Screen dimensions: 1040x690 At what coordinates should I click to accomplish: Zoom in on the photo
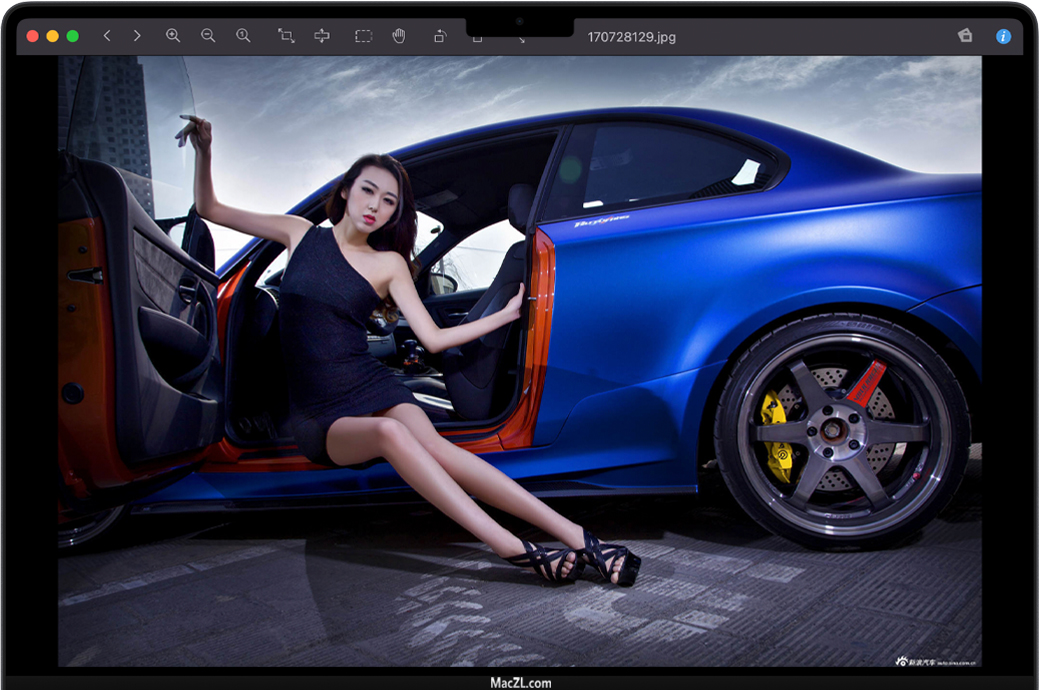point(173,36)
